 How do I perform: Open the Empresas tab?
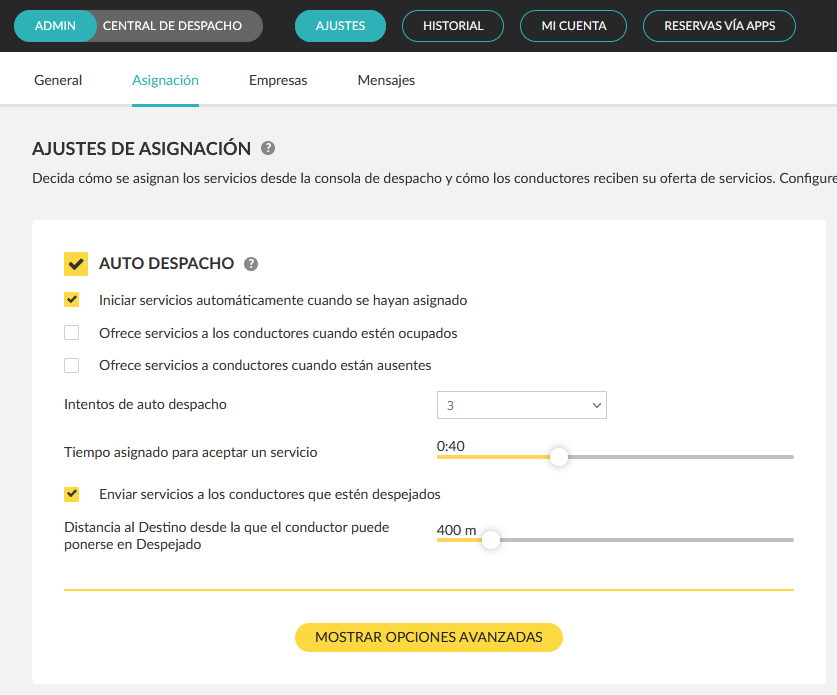(278, 80)
